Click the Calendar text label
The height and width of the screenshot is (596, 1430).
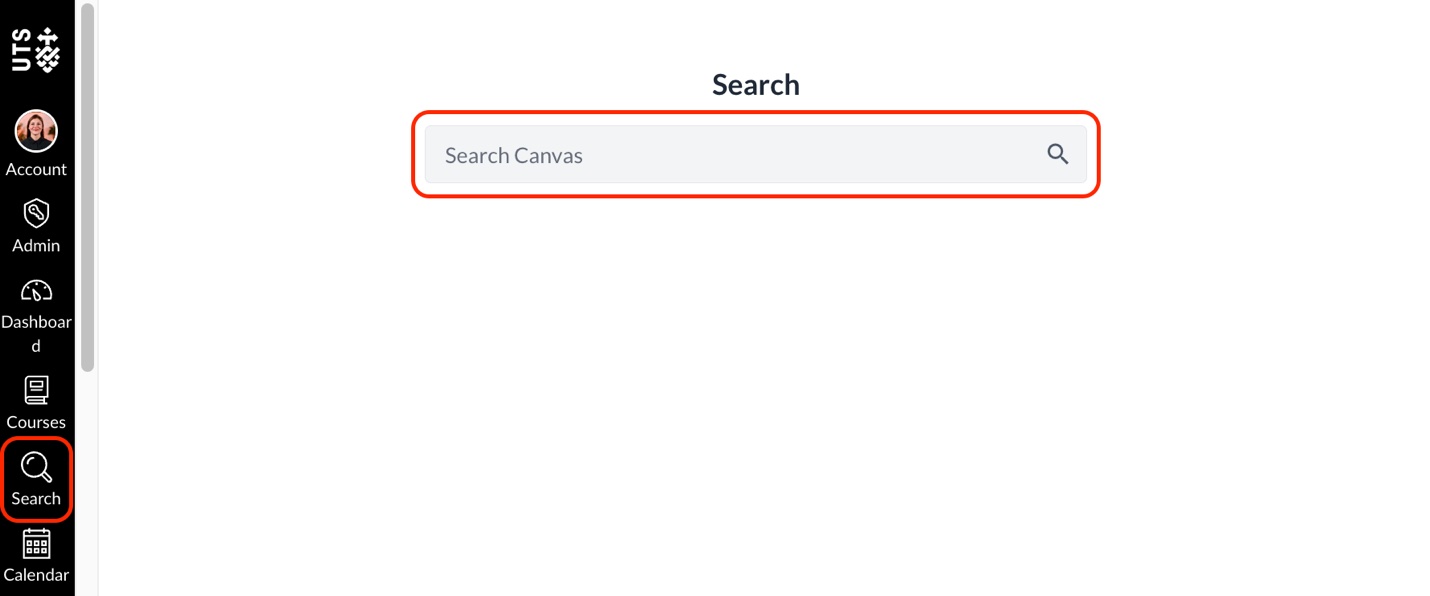pyautogui.click(x=36, y=575)
